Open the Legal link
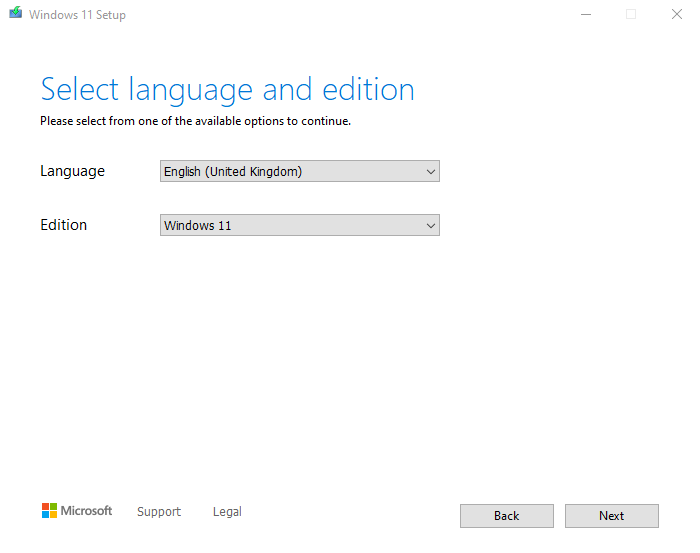This screenshot has width=700, height=553. (x=227, y=511)
